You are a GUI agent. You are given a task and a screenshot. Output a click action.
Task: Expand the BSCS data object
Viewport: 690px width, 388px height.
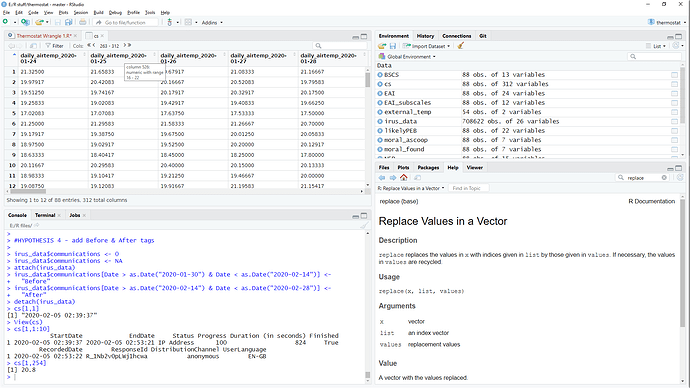[x=380, y=75]
